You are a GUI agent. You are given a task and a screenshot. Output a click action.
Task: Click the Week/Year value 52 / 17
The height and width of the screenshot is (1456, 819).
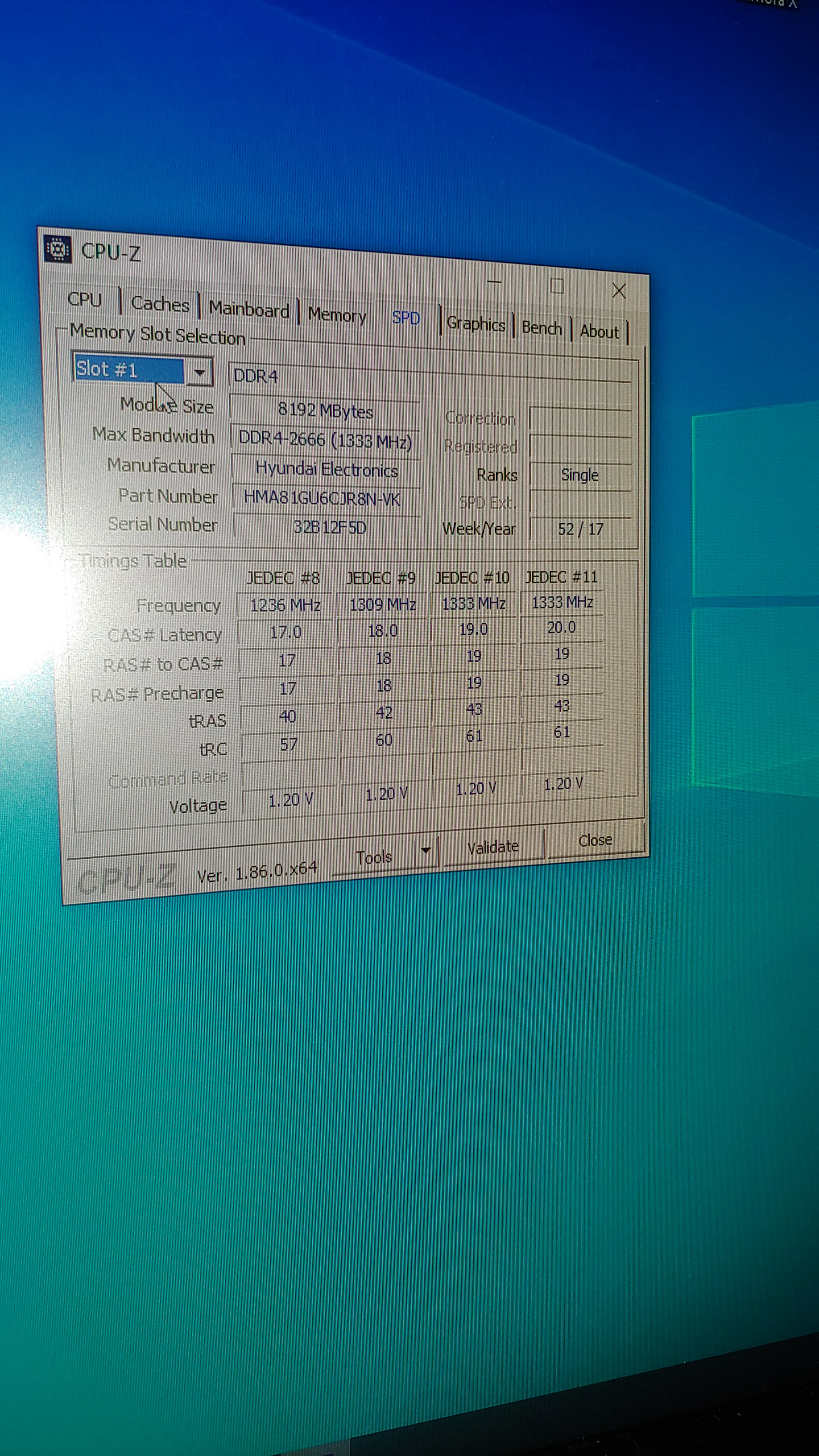(x=580, y=529)
